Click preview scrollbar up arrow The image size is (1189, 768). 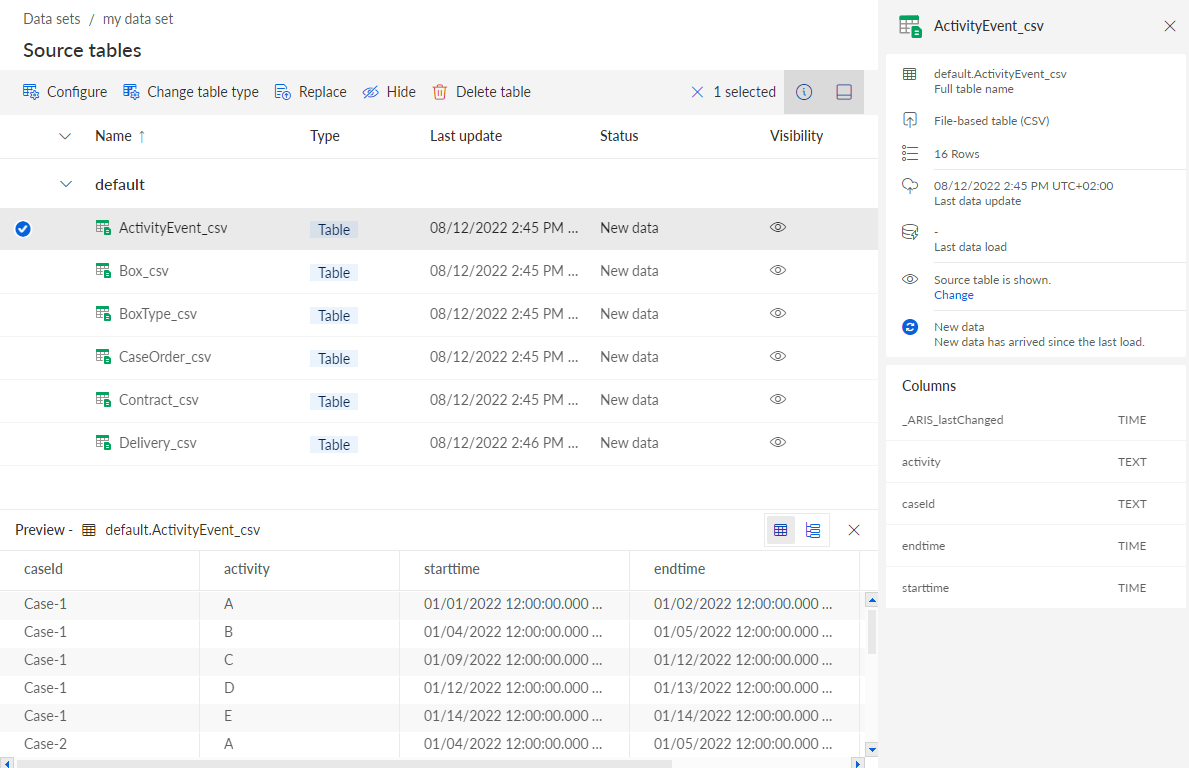coord(872,600)
